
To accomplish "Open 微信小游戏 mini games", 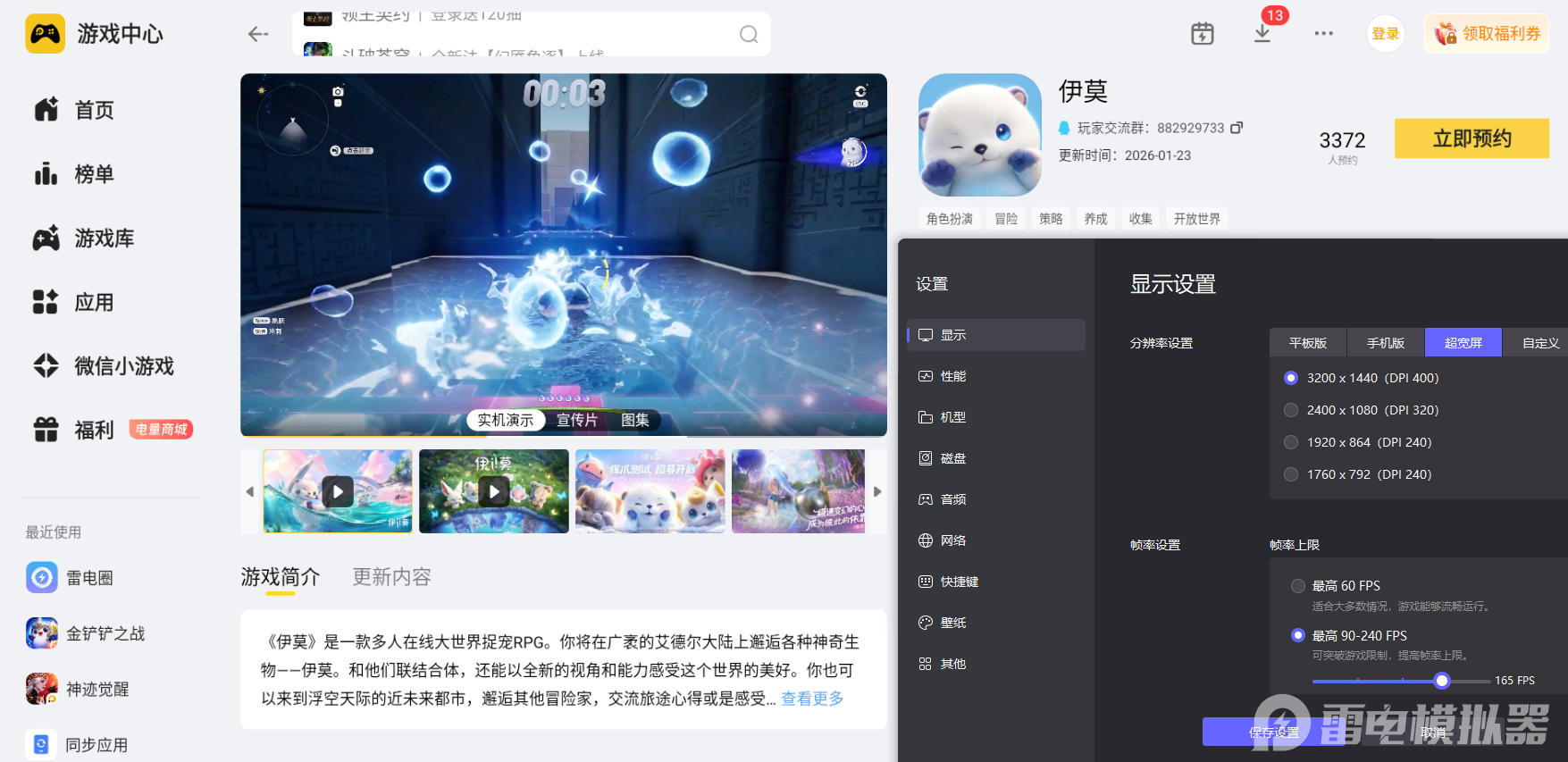I will pos(104,366).
